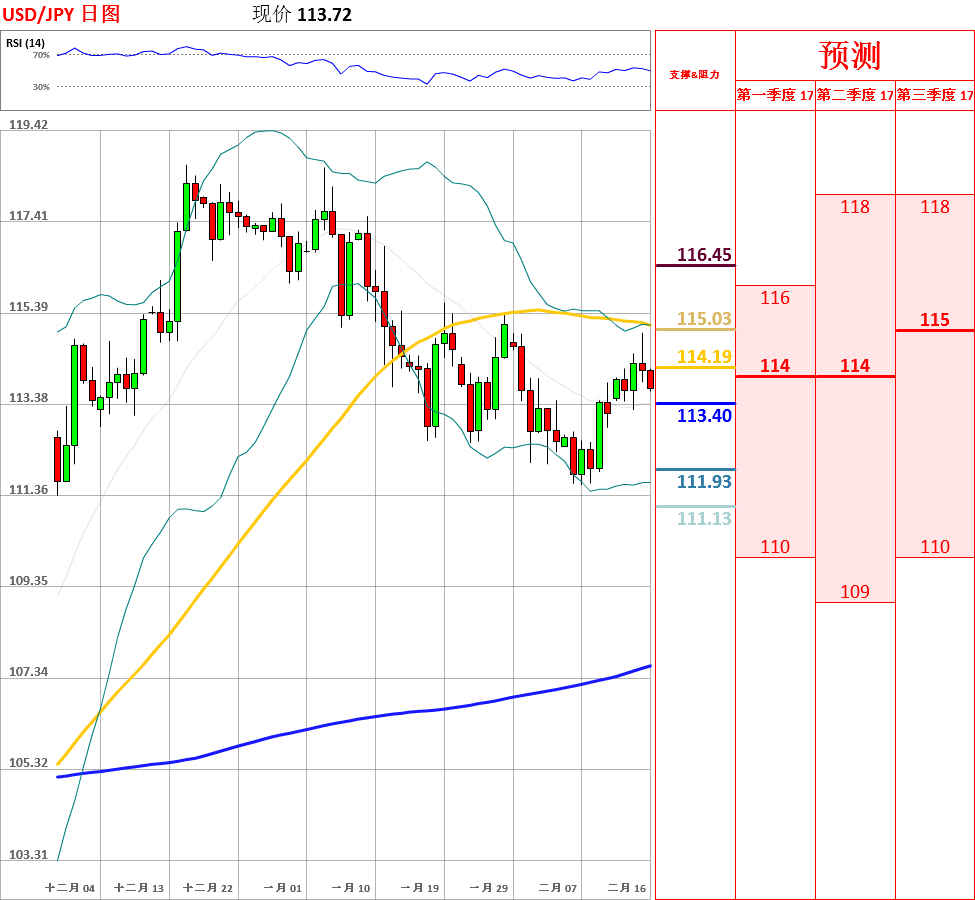Select the 第二季度 17 column header
The image size is (975, 900).
tap(855, 95)
